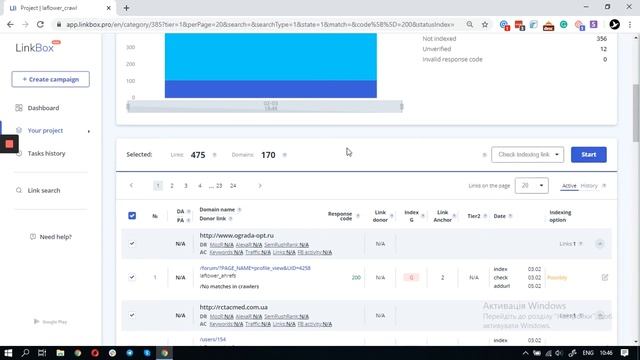640x360 pixels.
Task: Open Task View on taskbar
Action: tap(42, 353)
